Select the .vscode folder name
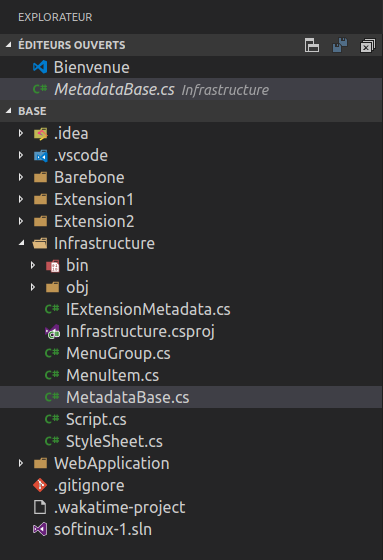 [81, 155]
